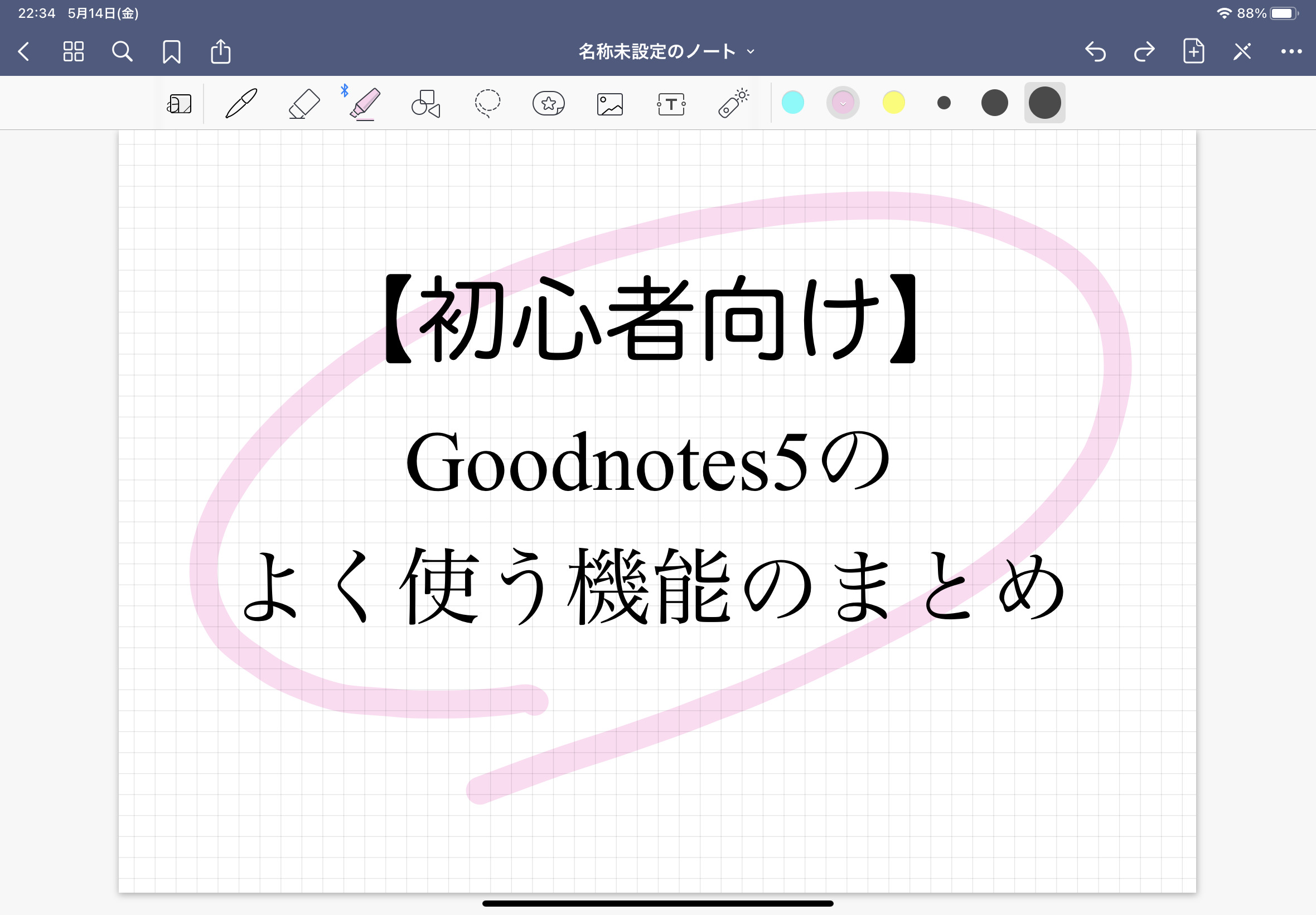
Task: Select the Lasso tool
Action: (487, 104)
